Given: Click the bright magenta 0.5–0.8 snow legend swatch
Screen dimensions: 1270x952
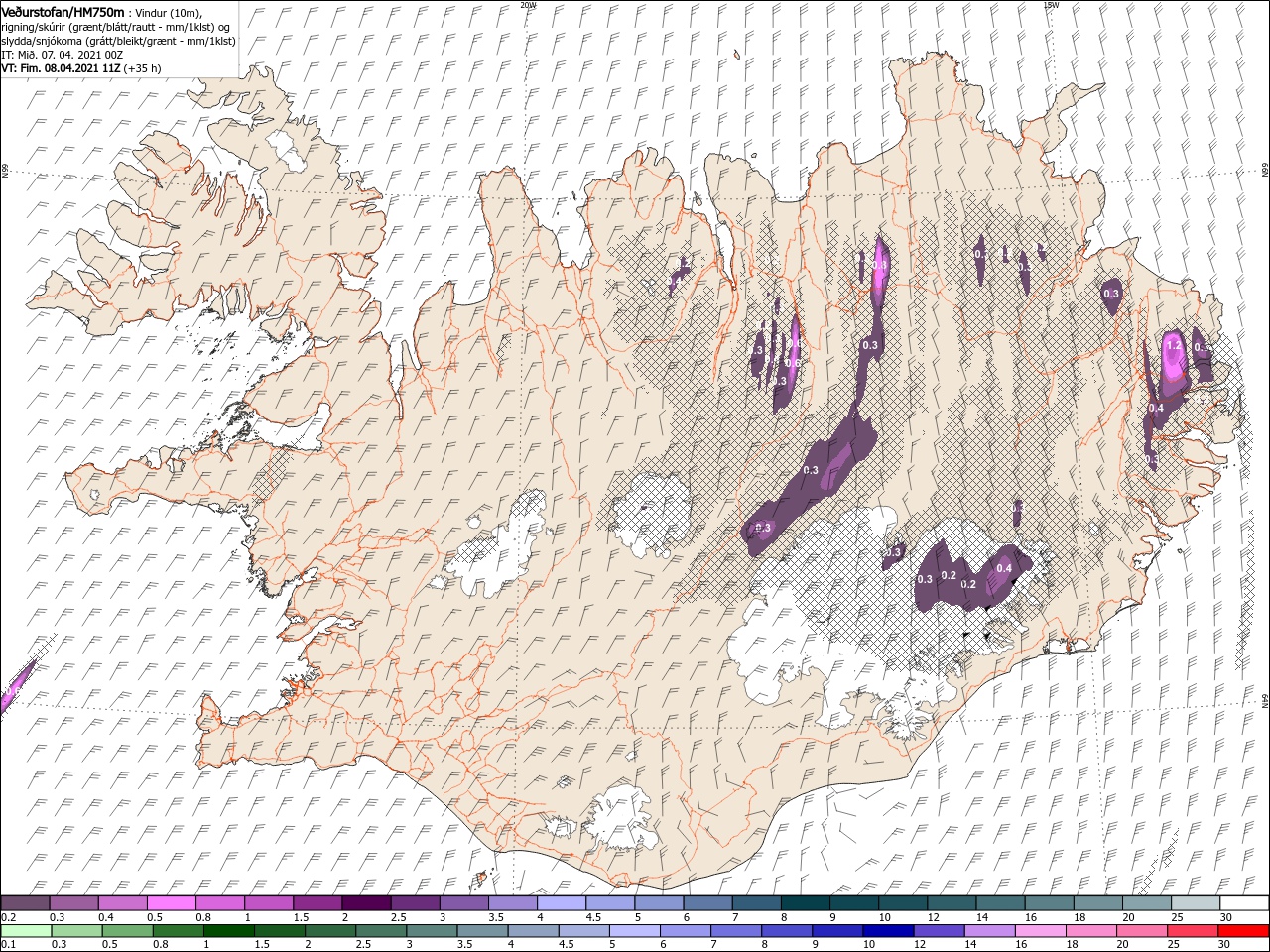Looking at the screenshot, I should pyautogui.click(x=171, y=903).
